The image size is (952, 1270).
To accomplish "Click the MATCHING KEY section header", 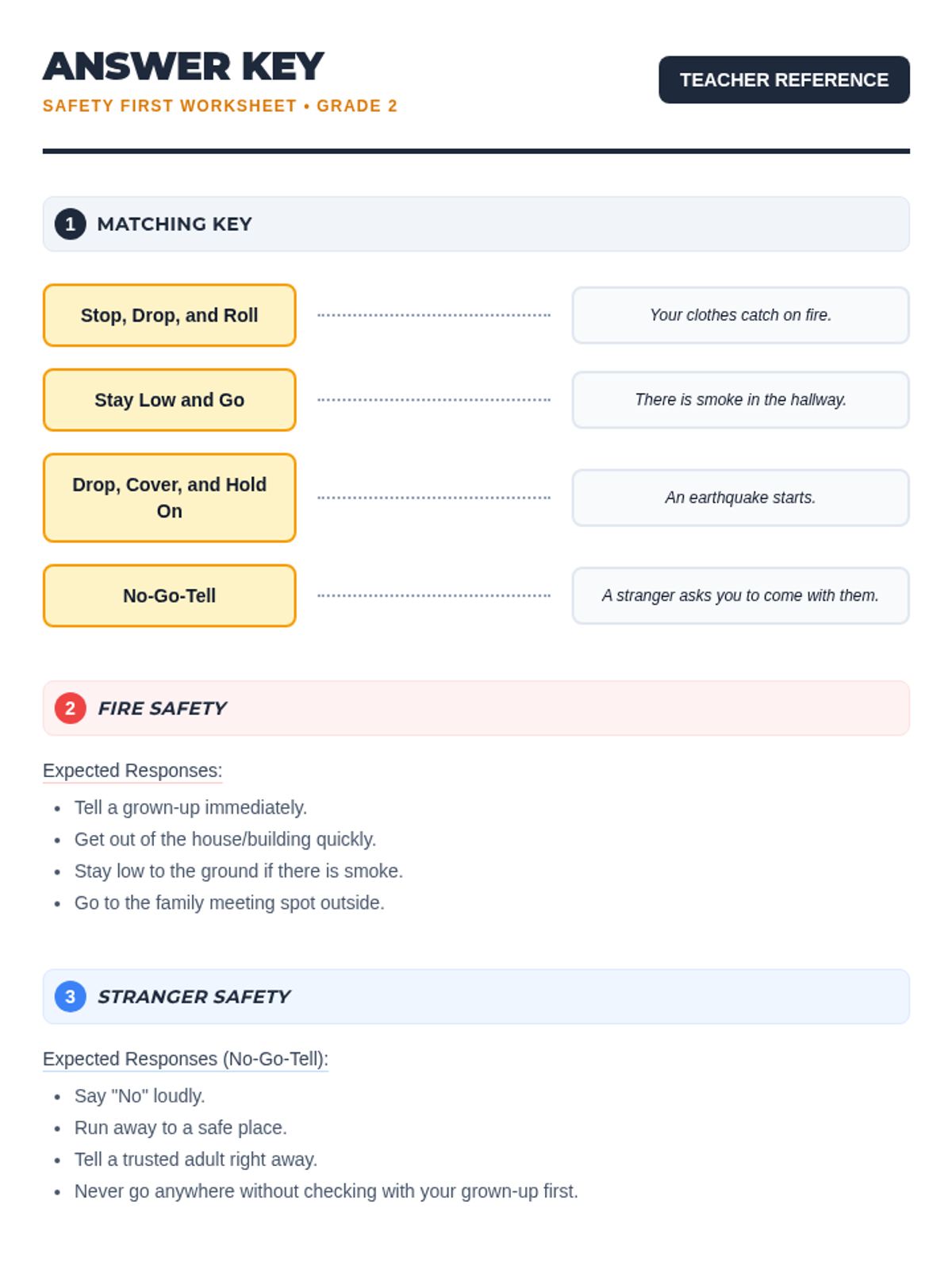I will pyautogui.click(x=175, y=224).
